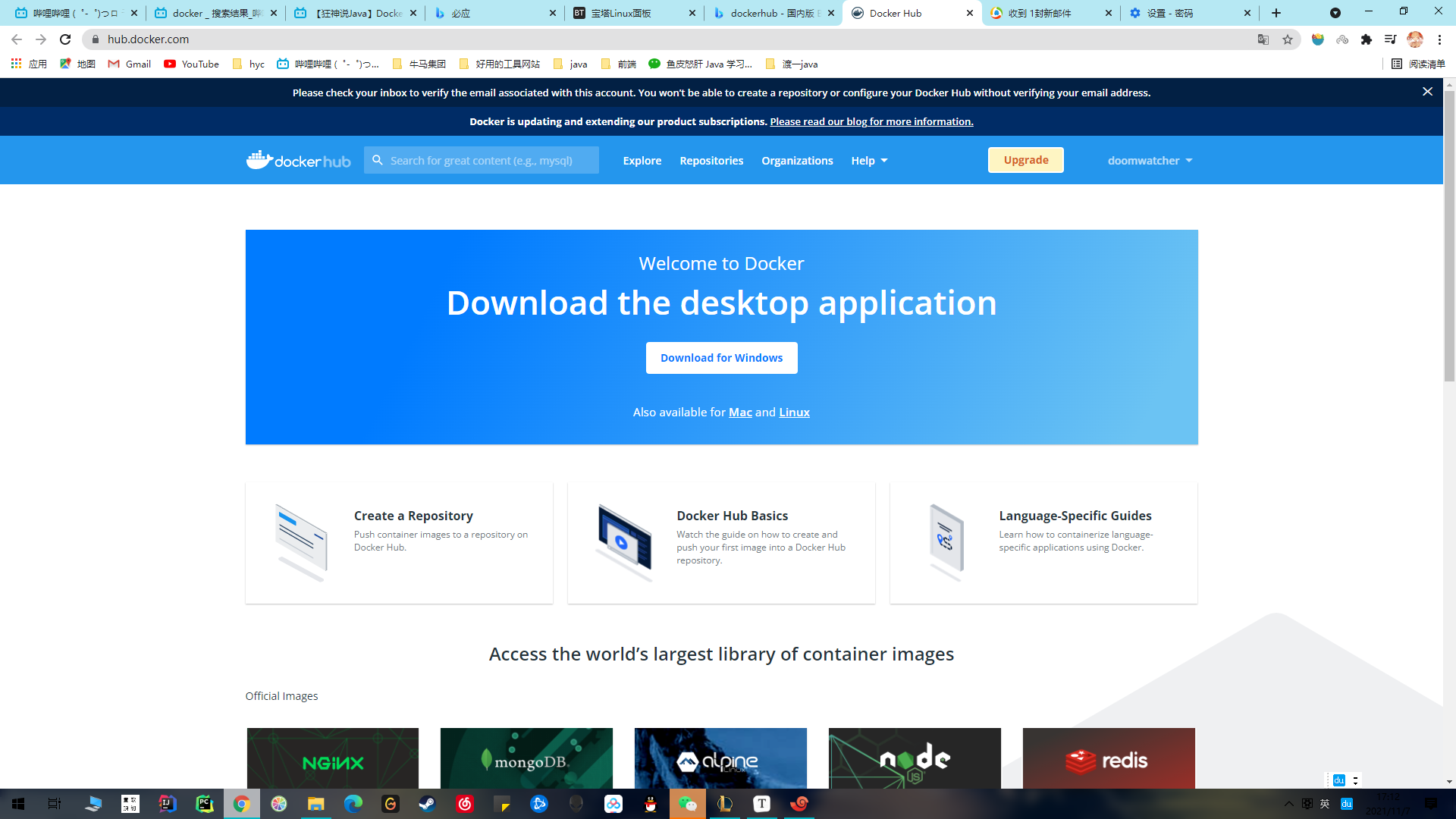Click the Download for Windows button

[721, 358]
